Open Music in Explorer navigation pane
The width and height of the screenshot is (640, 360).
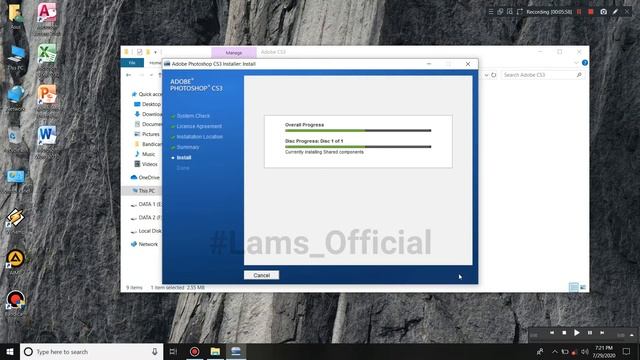click(145, 154)
